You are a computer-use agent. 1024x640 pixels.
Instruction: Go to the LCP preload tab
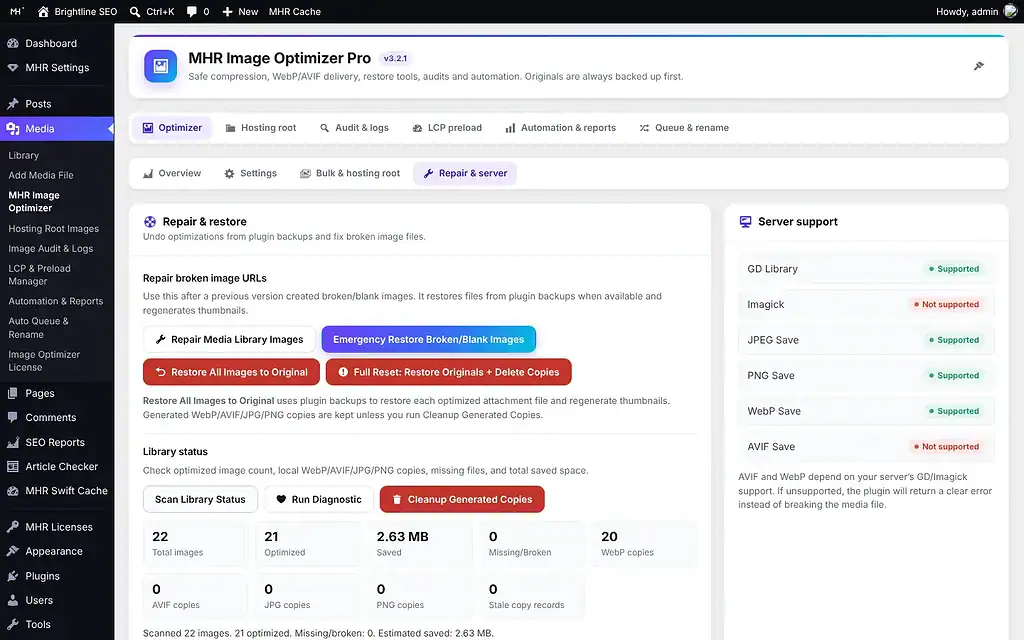click(447, 128)
